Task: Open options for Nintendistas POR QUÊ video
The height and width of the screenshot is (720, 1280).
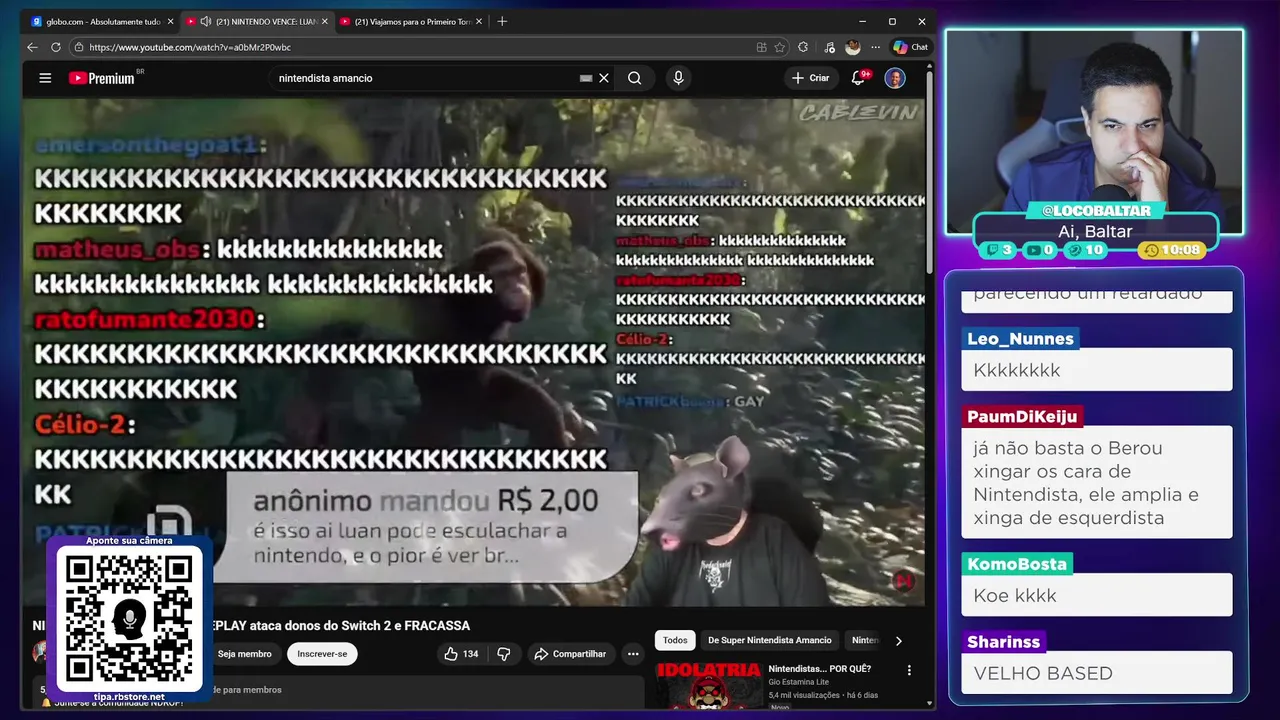Action: point(909,670)
